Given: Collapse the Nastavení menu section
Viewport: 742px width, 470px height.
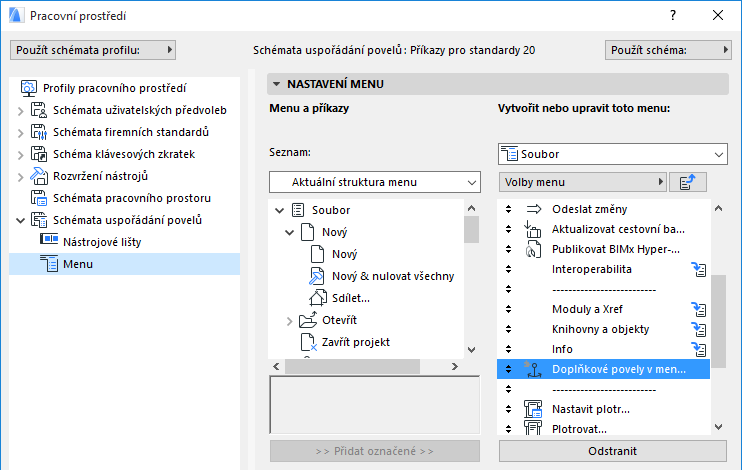Looking at the screenshot, I should (x=277, y=85).
